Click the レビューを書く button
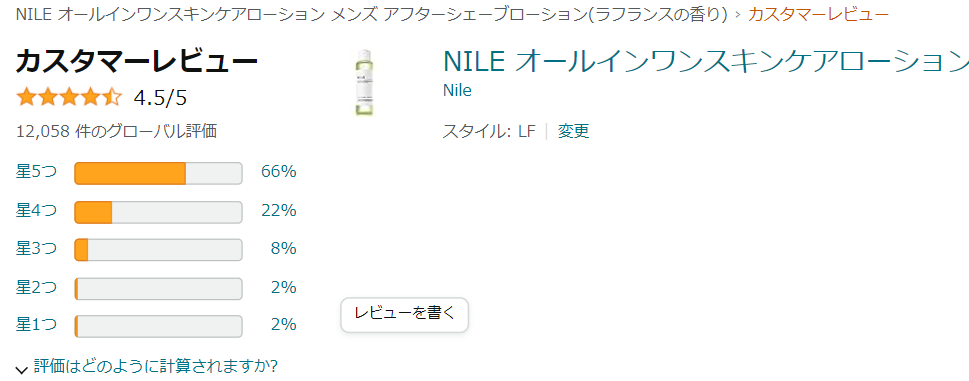Image resolution: width=969 pixels, height=381 pixels. click(405, 314)
